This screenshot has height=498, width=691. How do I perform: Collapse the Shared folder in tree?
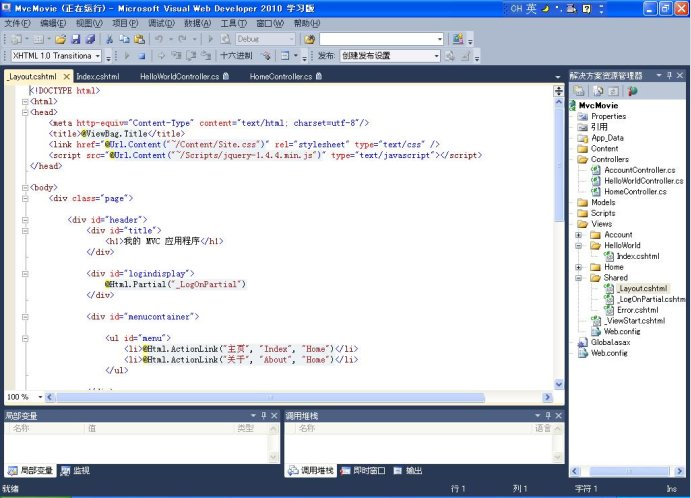(x=579, y=278)
